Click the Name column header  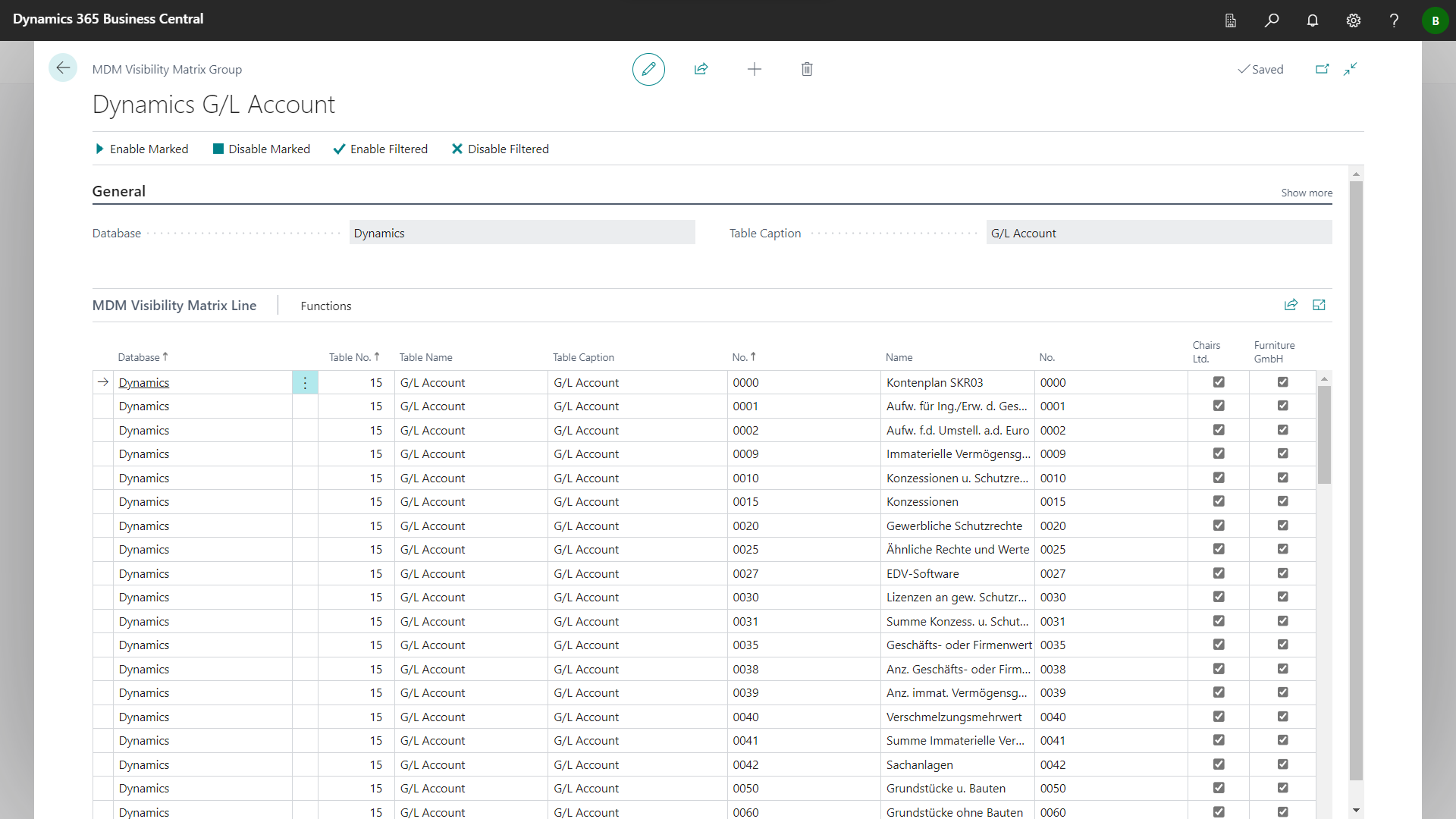click(899, 357)
